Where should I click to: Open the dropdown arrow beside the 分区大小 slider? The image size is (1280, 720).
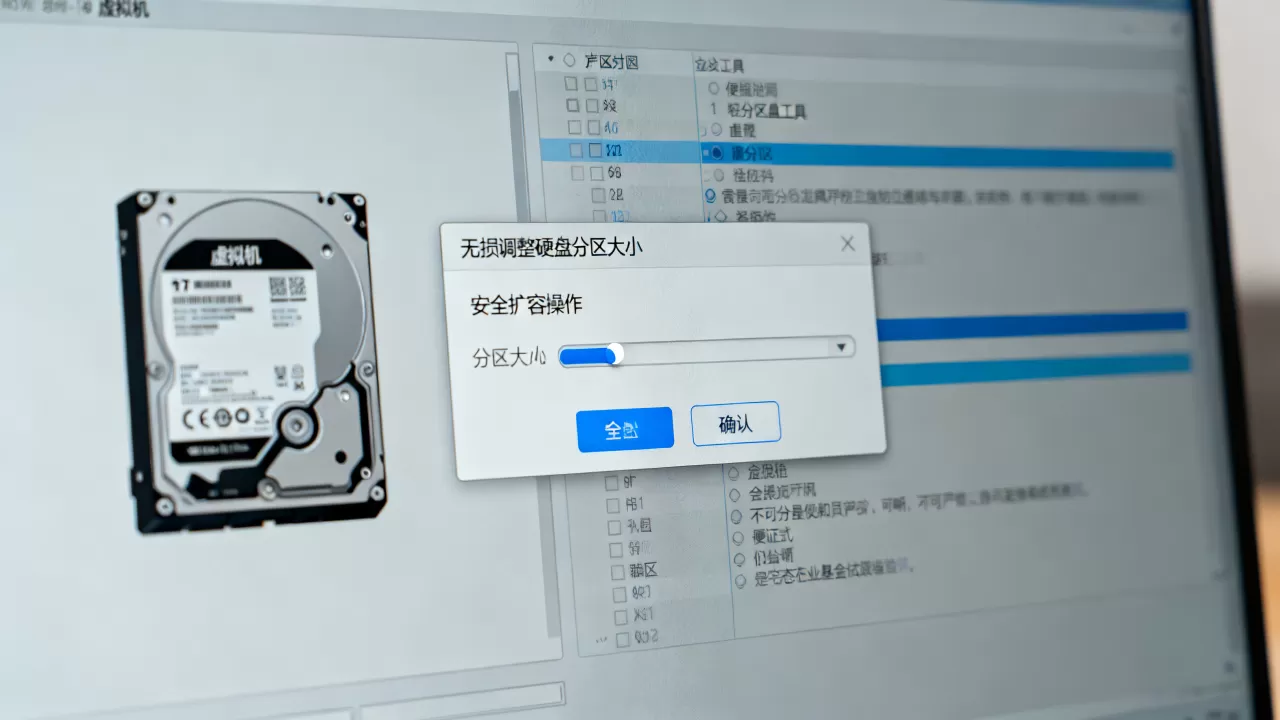pyautogui.click(x=842, y=347)
